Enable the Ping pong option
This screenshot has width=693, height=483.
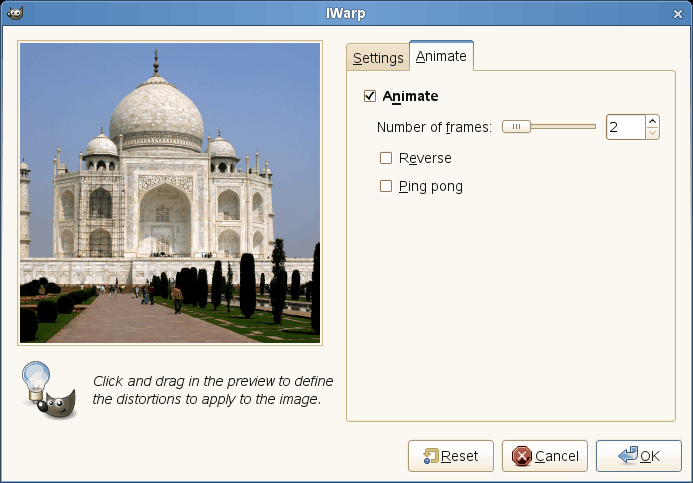386,186
